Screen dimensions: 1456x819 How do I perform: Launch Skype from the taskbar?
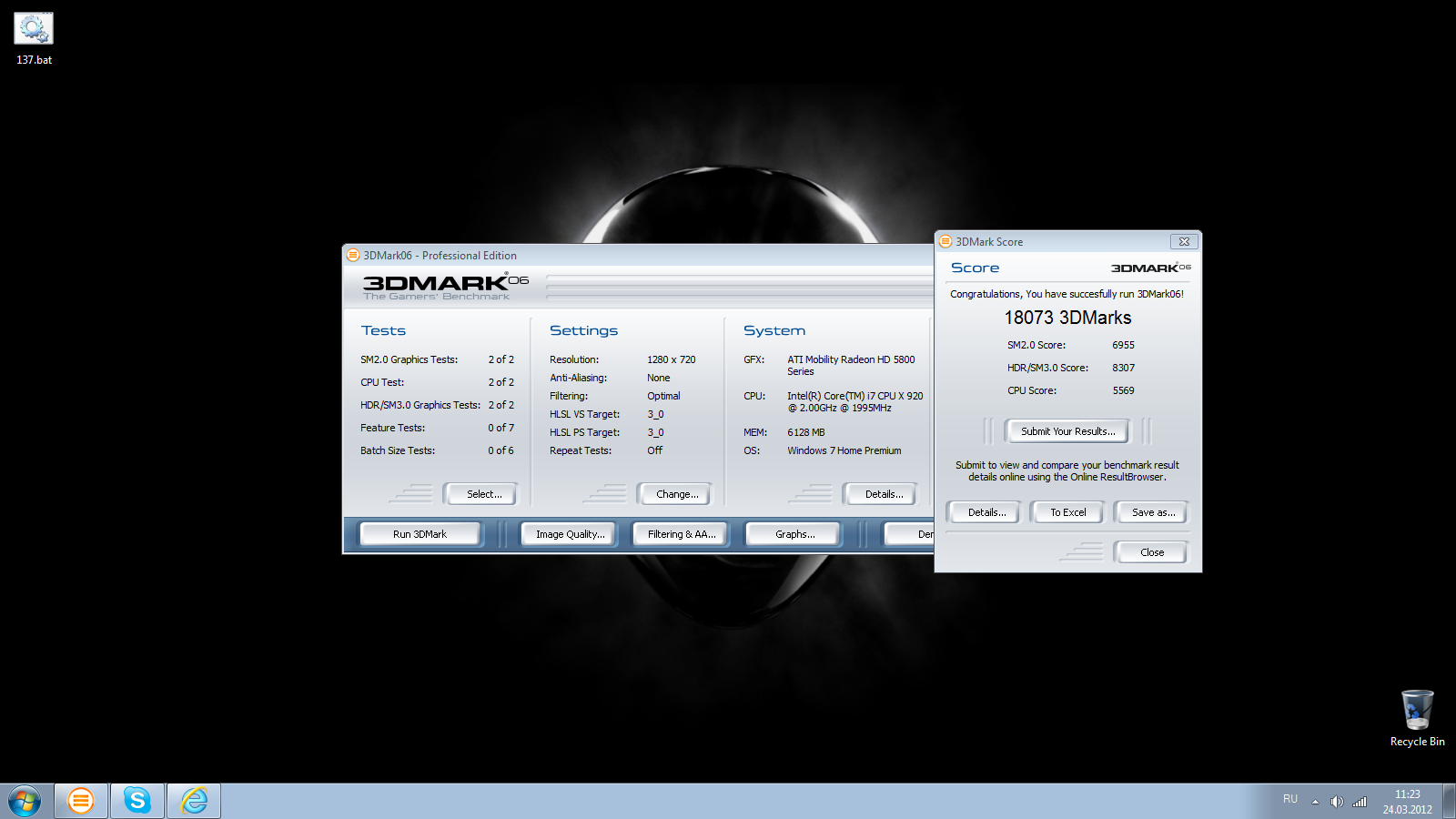[x=137, y=801]
